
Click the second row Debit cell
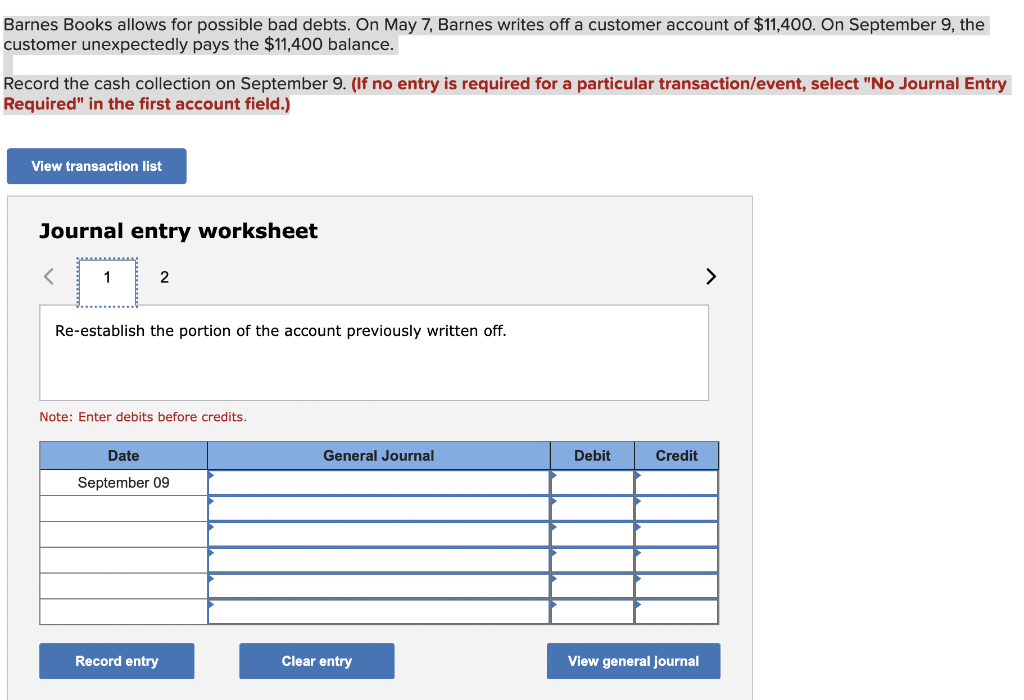pos(592,509)
